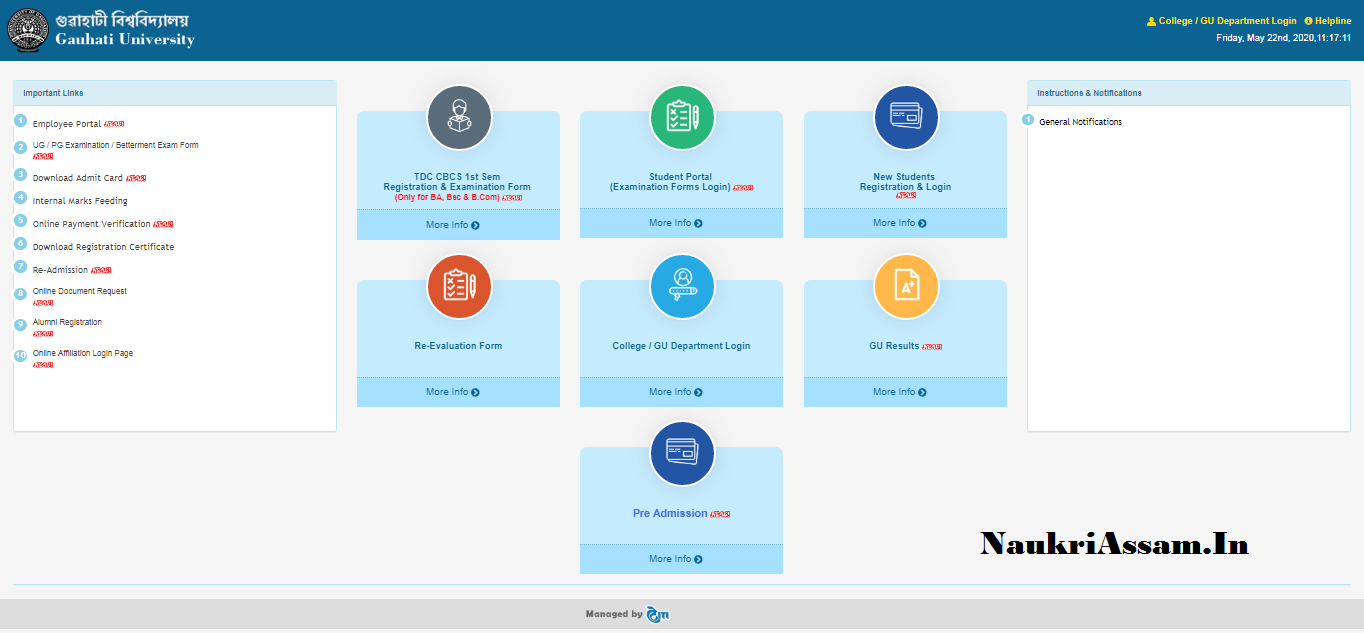The width and height of the screenshot is (1364, 633).
Task: Click the Re-Evaluation Form card title
Action: 458,346
